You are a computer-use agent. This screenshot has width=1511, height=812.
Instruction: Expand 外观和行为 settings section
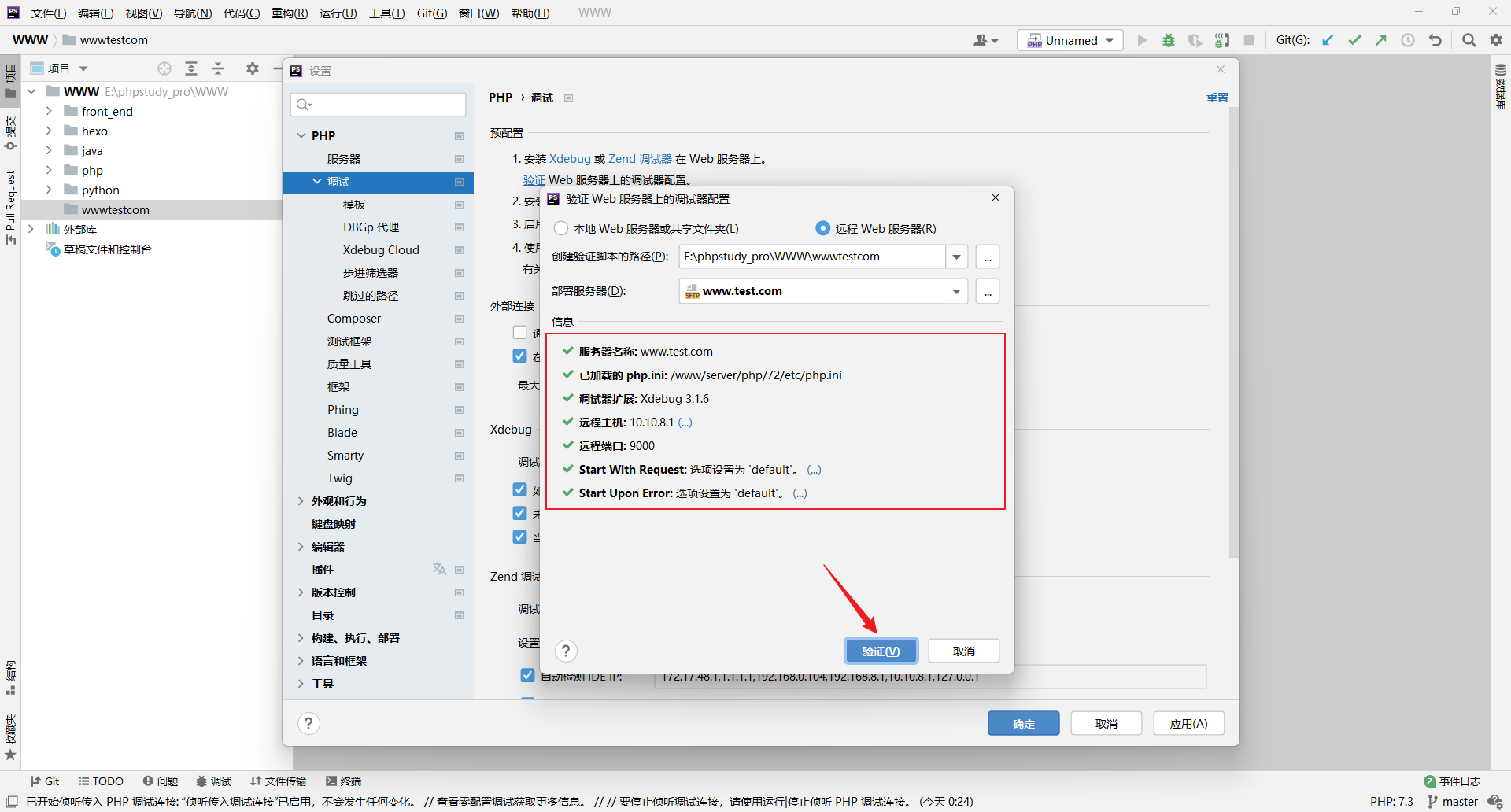tap(301, 500)
